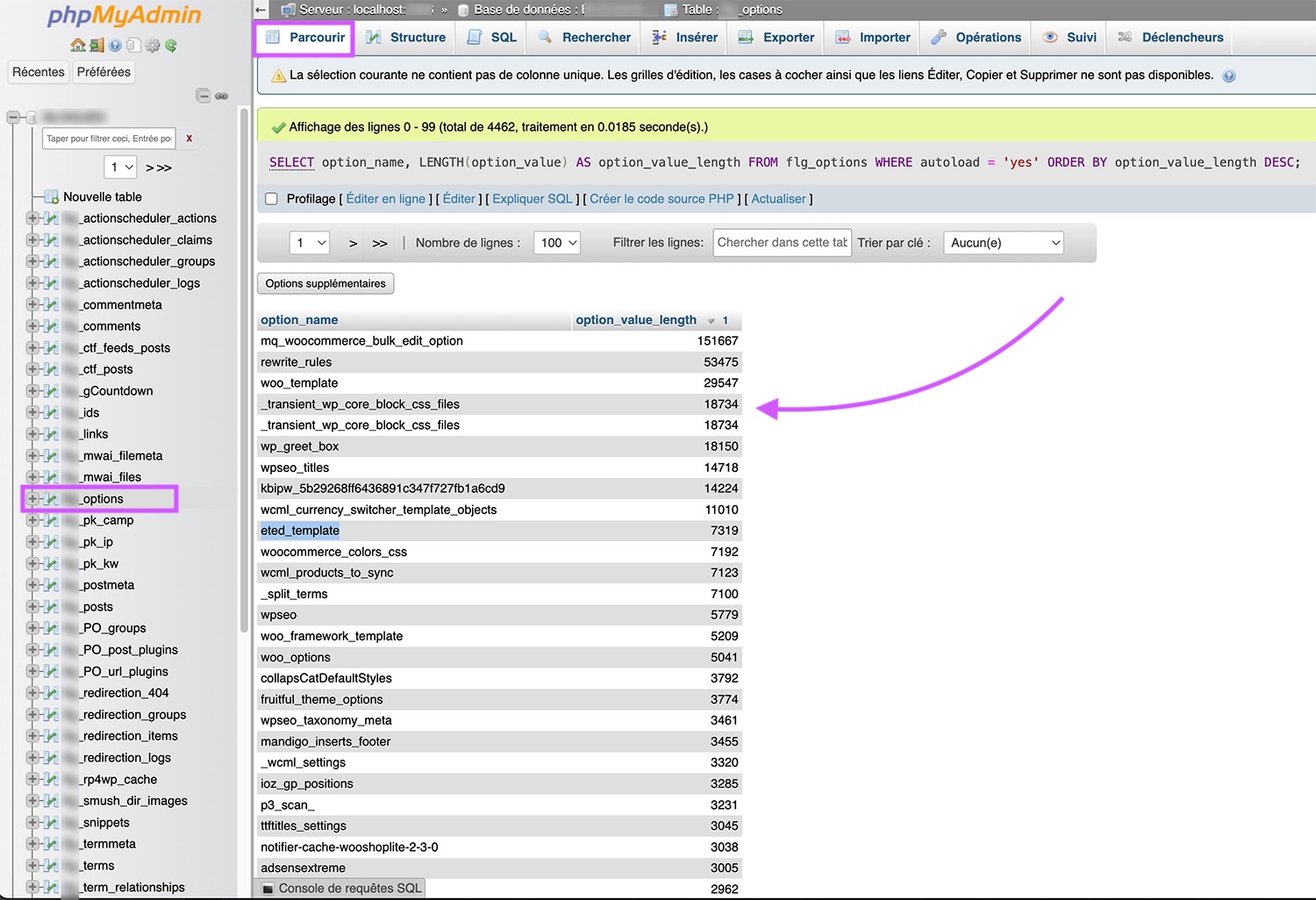This screenshot has height=900, width=1316.
Task: Collapse the database tree node
Action: [12, 117]
